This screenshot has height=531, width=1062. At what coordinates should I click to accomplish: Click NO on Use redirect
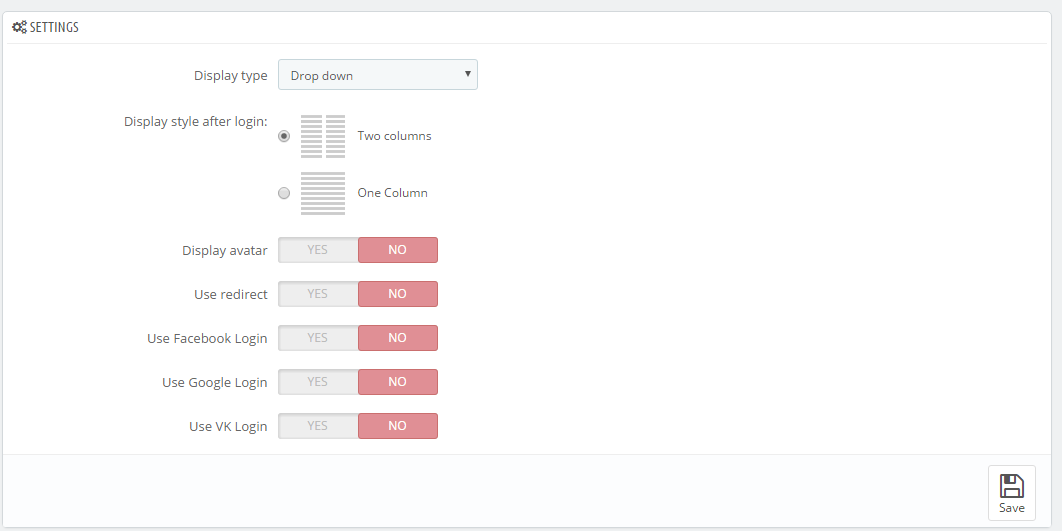398,294
